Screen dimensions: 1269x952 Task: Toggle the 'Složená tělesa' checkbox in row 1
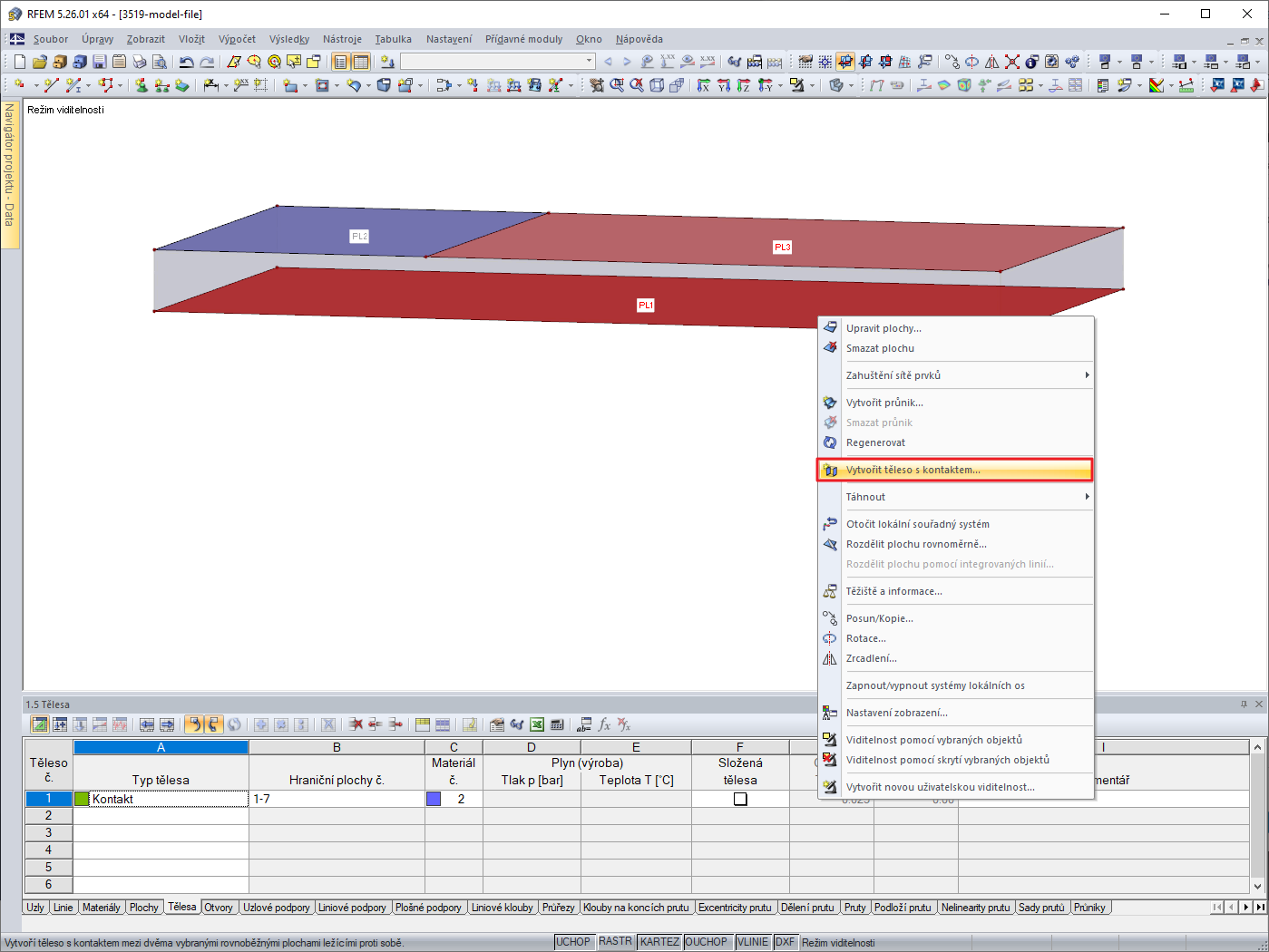[x=740, y=799]
